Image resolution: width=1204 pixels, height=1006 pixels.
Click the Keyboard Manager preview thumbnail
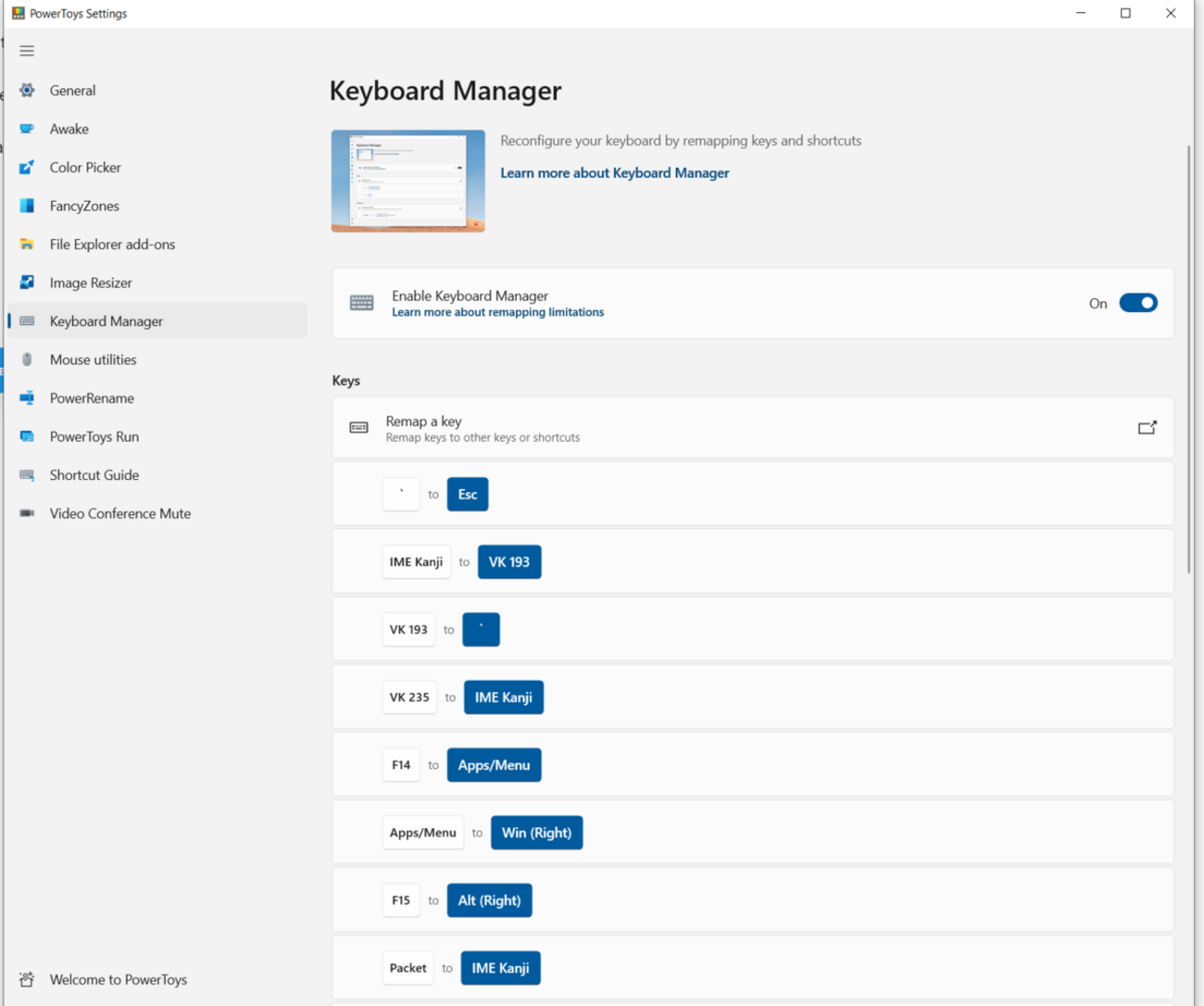pyautogui.click(x=408, y=181)
